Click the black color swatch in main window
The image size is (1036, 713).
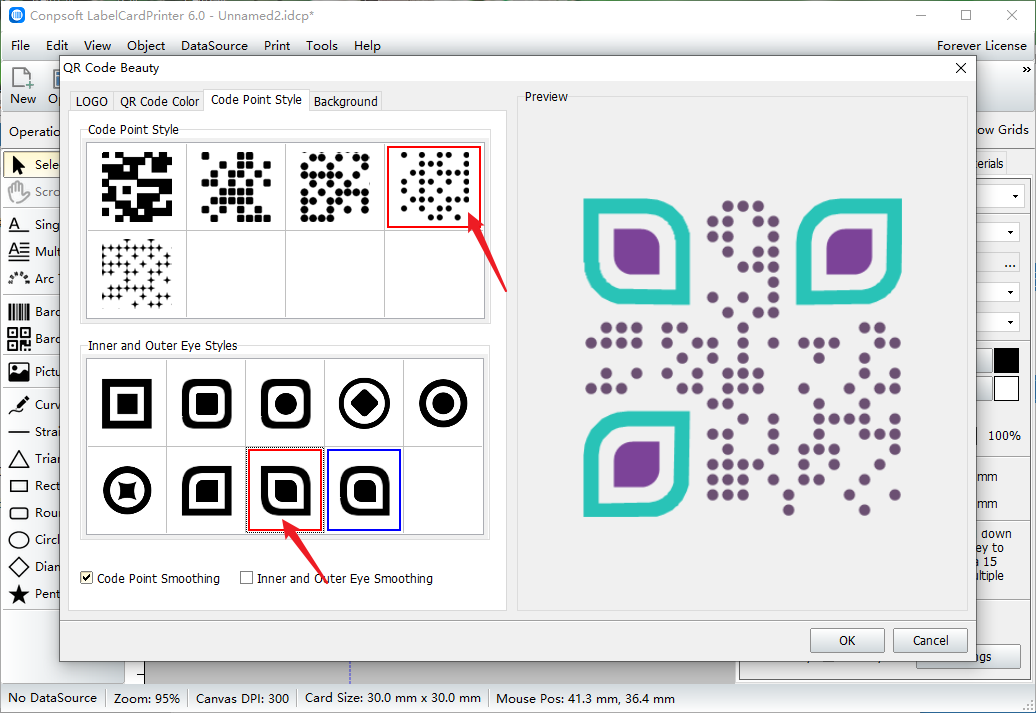pyautogui.click(x=1006, y=361)
